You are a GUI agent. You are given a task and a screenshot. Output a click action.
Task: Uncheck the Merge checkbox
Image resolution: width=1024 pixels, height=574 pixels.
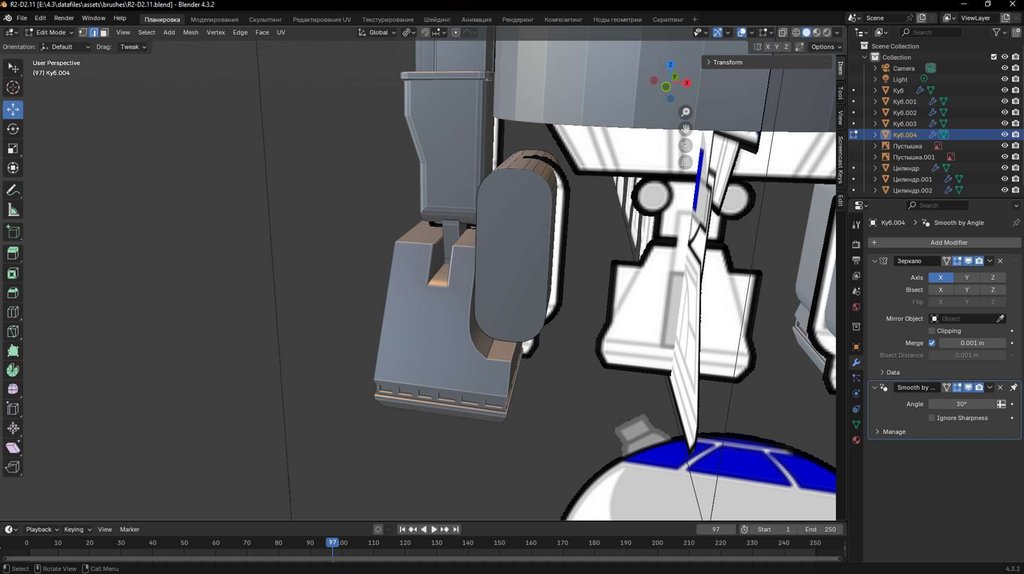(x=933, y=343)
